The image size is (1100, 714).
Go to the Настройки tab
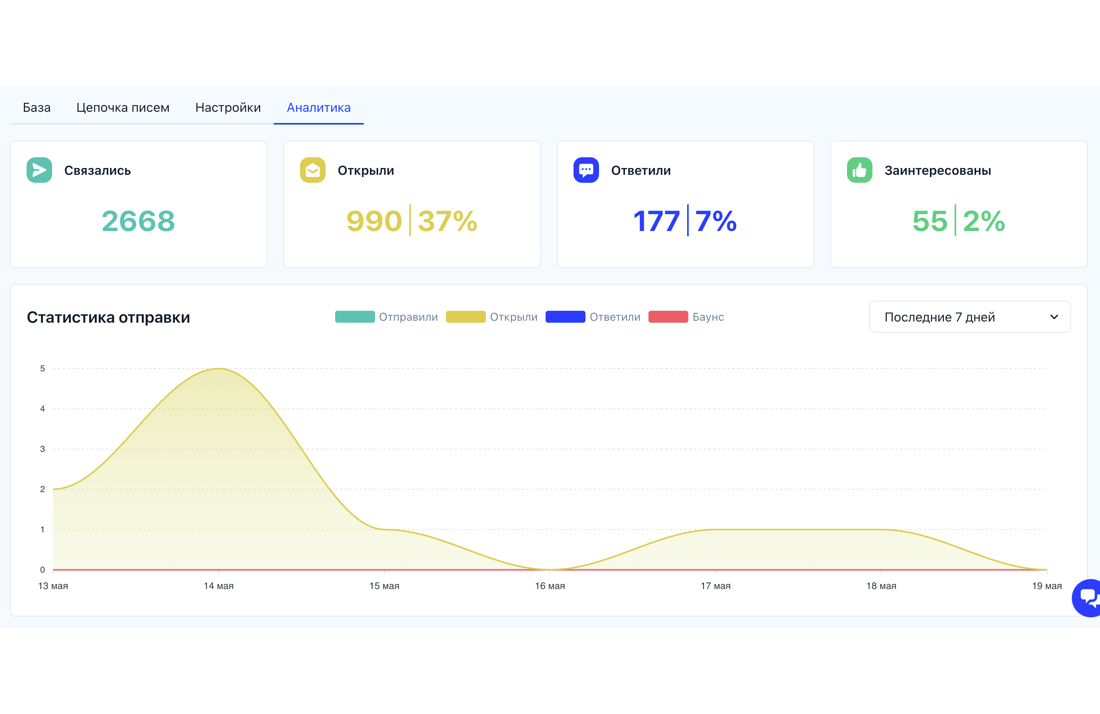pos(228,107)
